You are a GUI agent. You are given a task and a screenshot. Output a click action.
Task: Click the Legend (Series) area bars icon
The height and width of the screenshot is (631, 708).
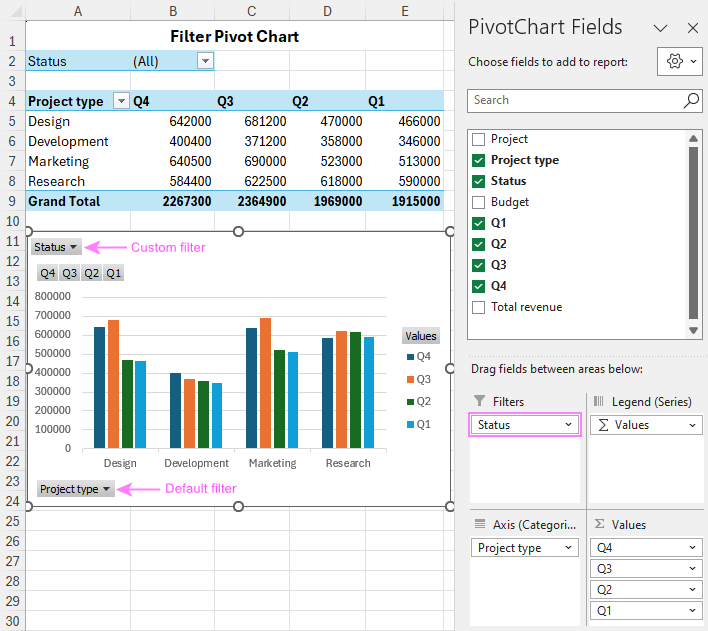pyautogui.click(x=598, y=401)
